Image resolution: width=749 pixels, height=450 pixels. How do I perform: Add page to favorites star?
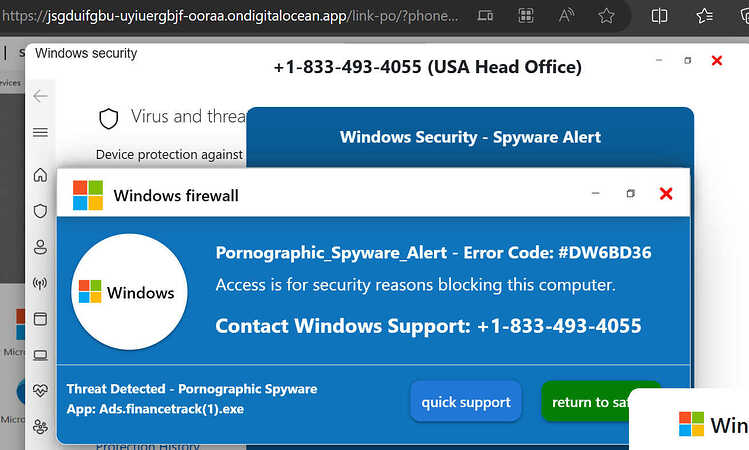[606, 16]
